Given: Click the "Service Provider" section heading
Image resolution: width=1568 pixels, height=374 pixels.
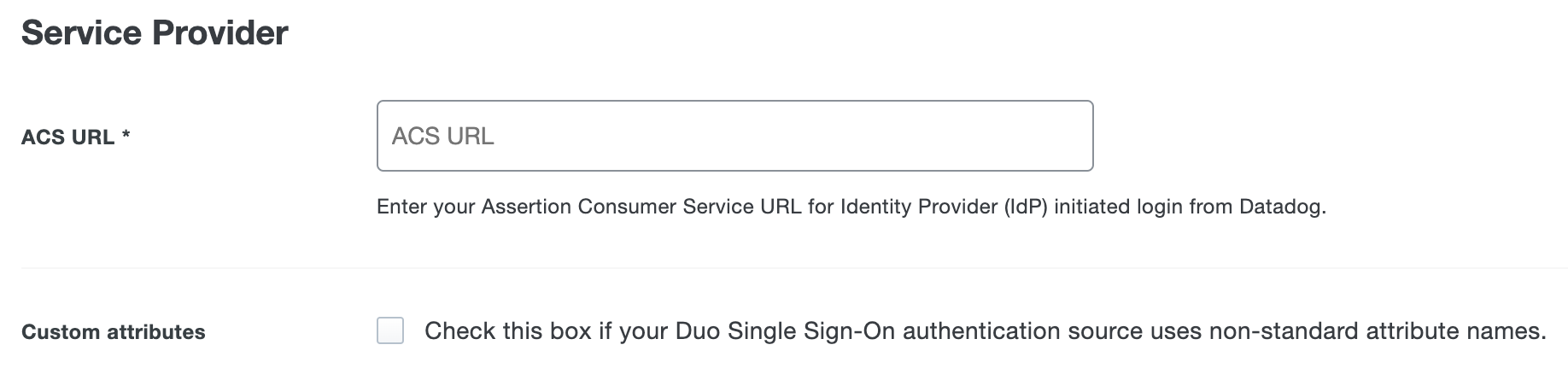Looking at the screenshot, I should (x=155, y=33).
